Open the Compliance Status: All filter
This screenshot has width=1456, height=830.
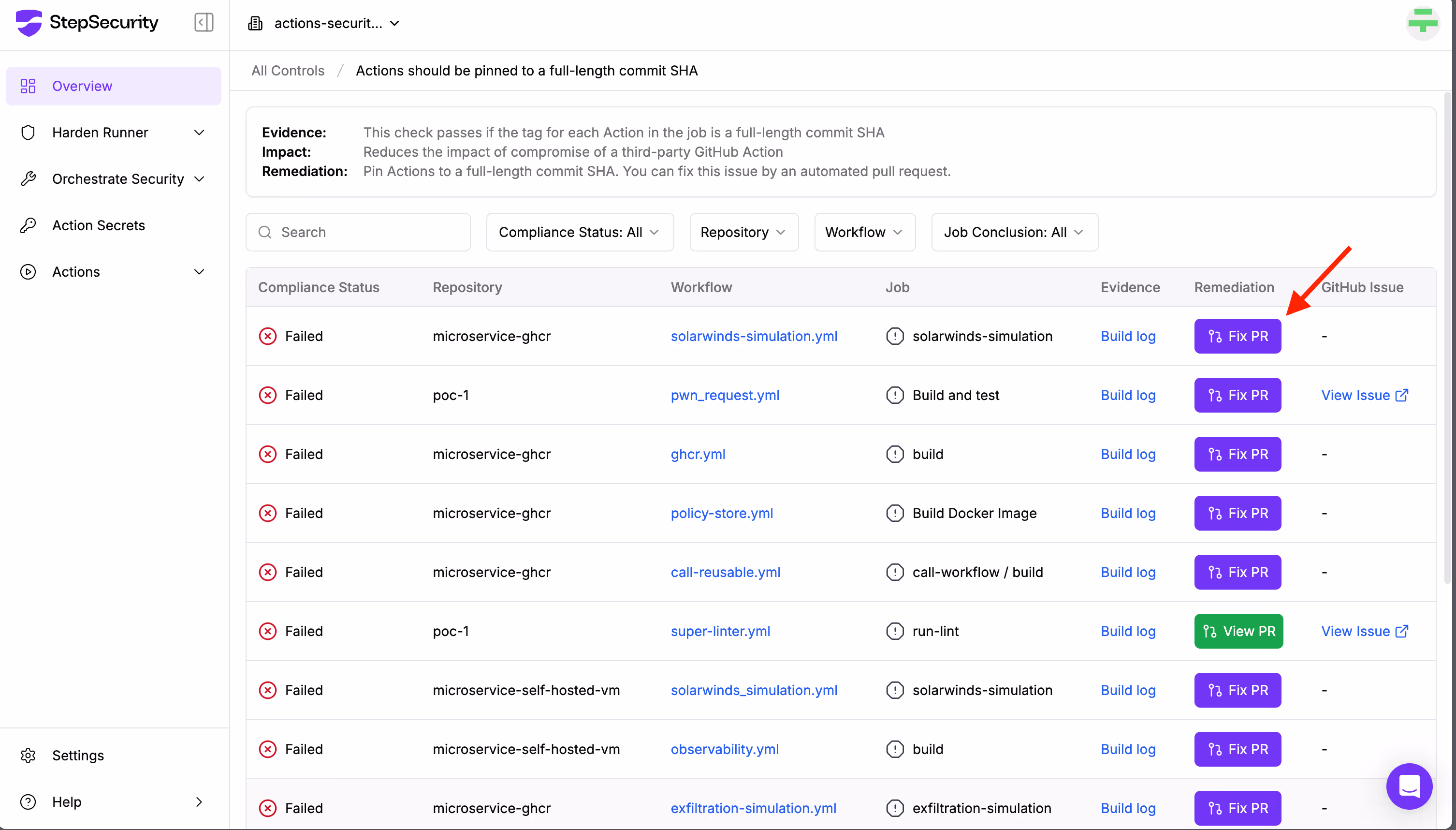(580, 232)
